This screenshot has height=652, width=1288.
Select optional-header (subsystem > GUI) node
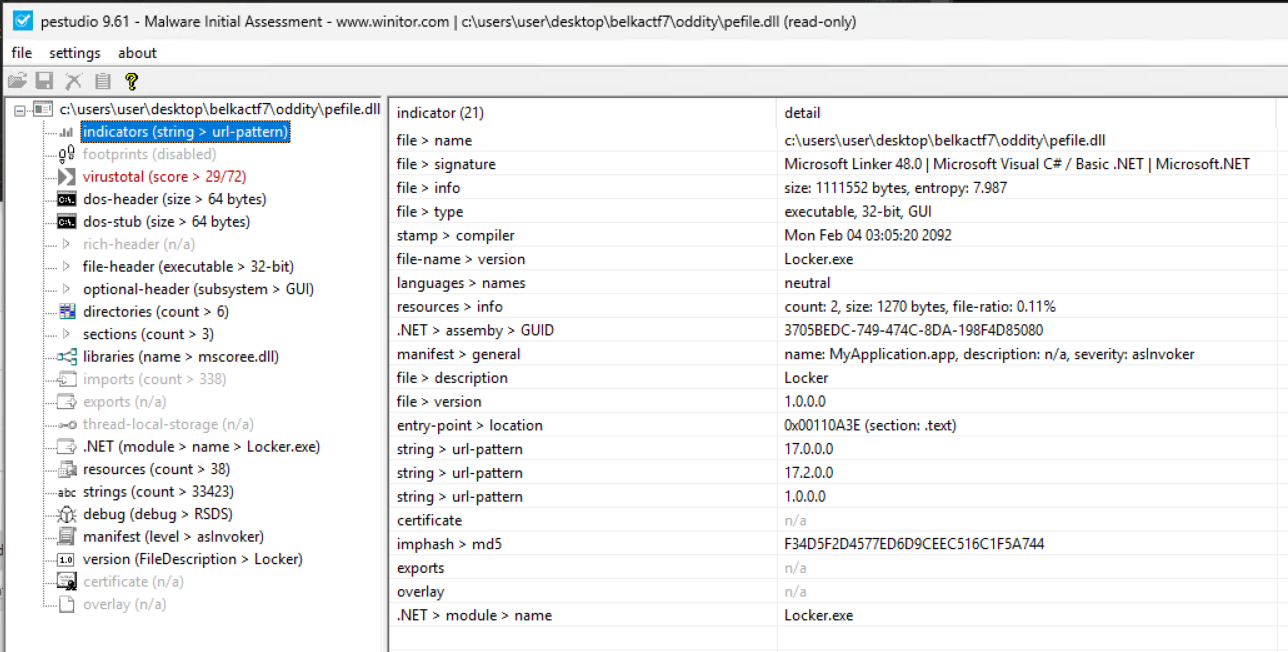[x=198, y=289]
